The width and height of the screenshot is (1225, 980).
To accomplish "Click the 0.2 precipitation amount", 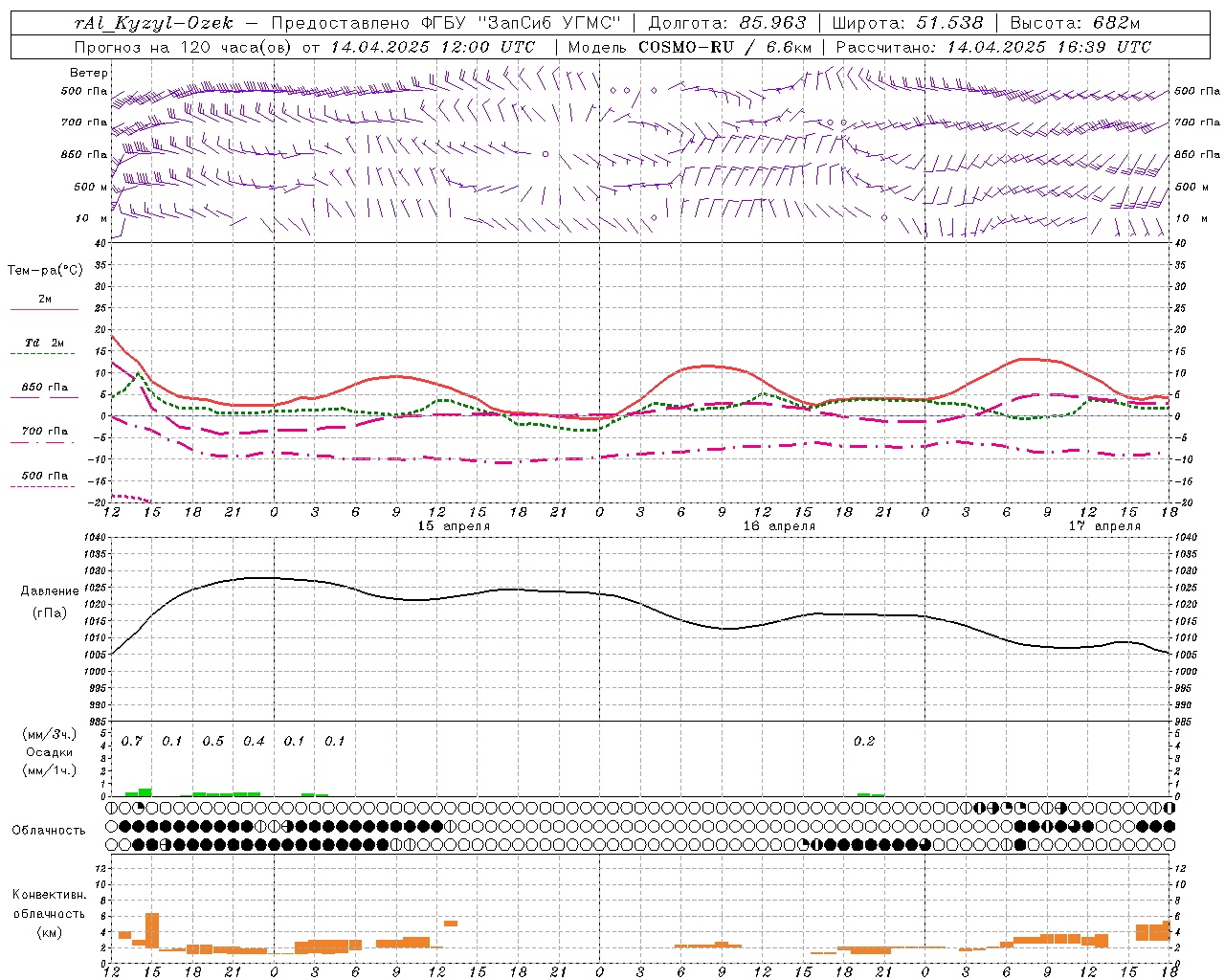I will pyautogui.click(x=864, y=742).
